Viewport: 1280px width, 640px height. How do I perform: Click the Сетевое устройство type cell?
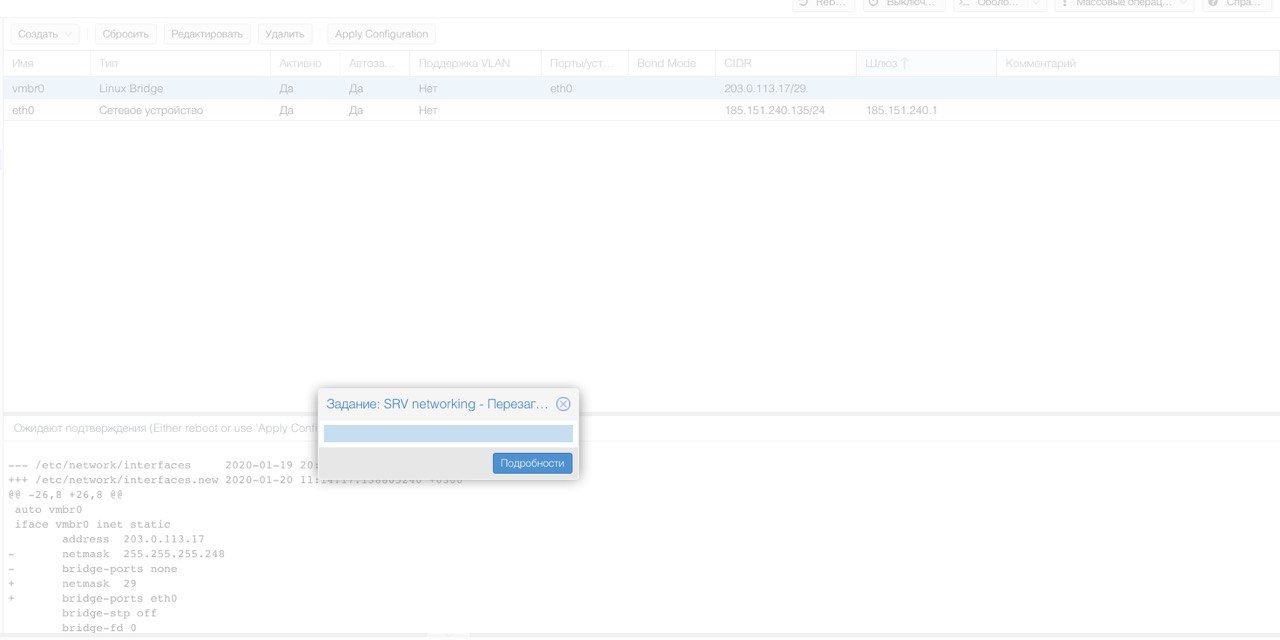tap(151, 110)
